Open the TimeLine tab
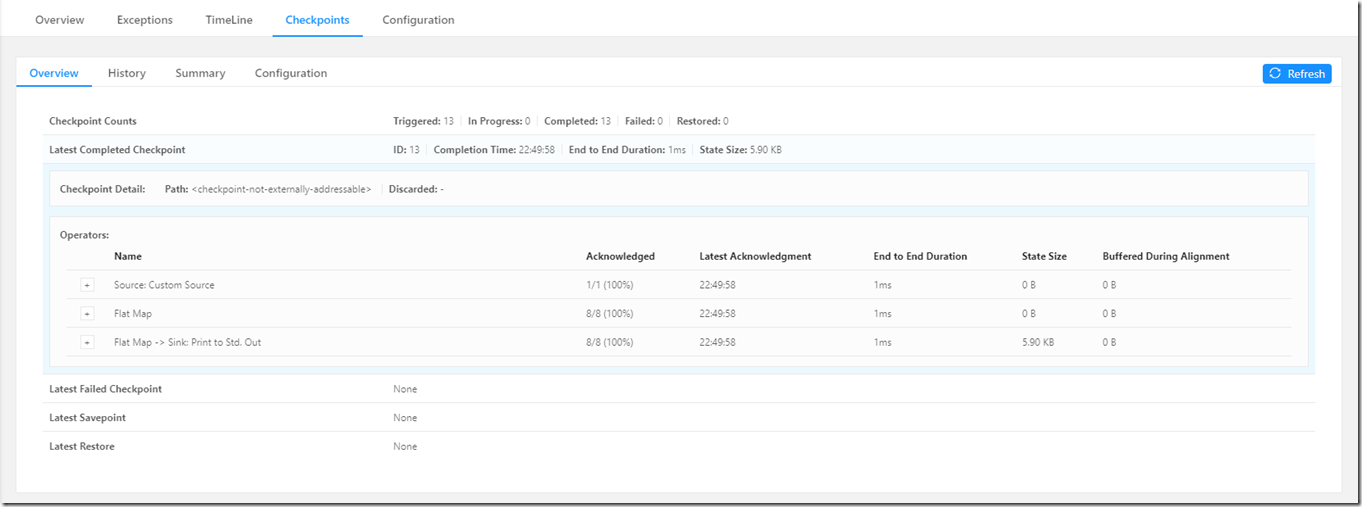 229,20
